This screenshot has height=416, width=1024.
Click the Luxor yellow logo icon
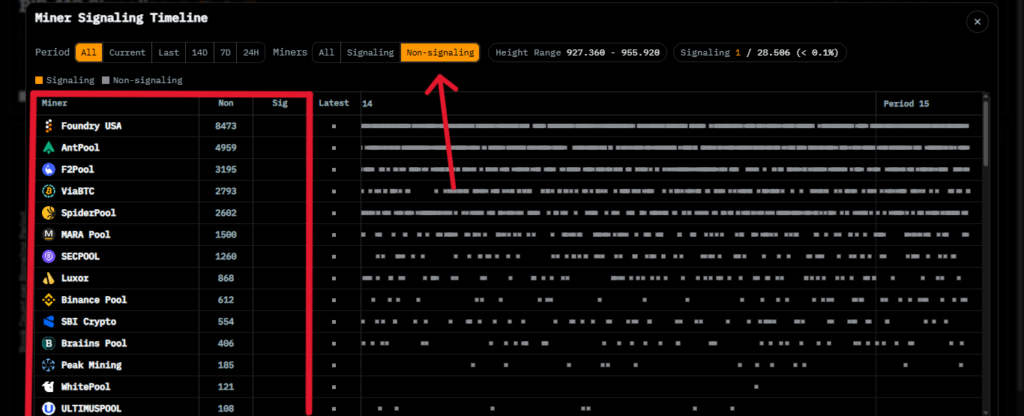(x=48, y=278)
